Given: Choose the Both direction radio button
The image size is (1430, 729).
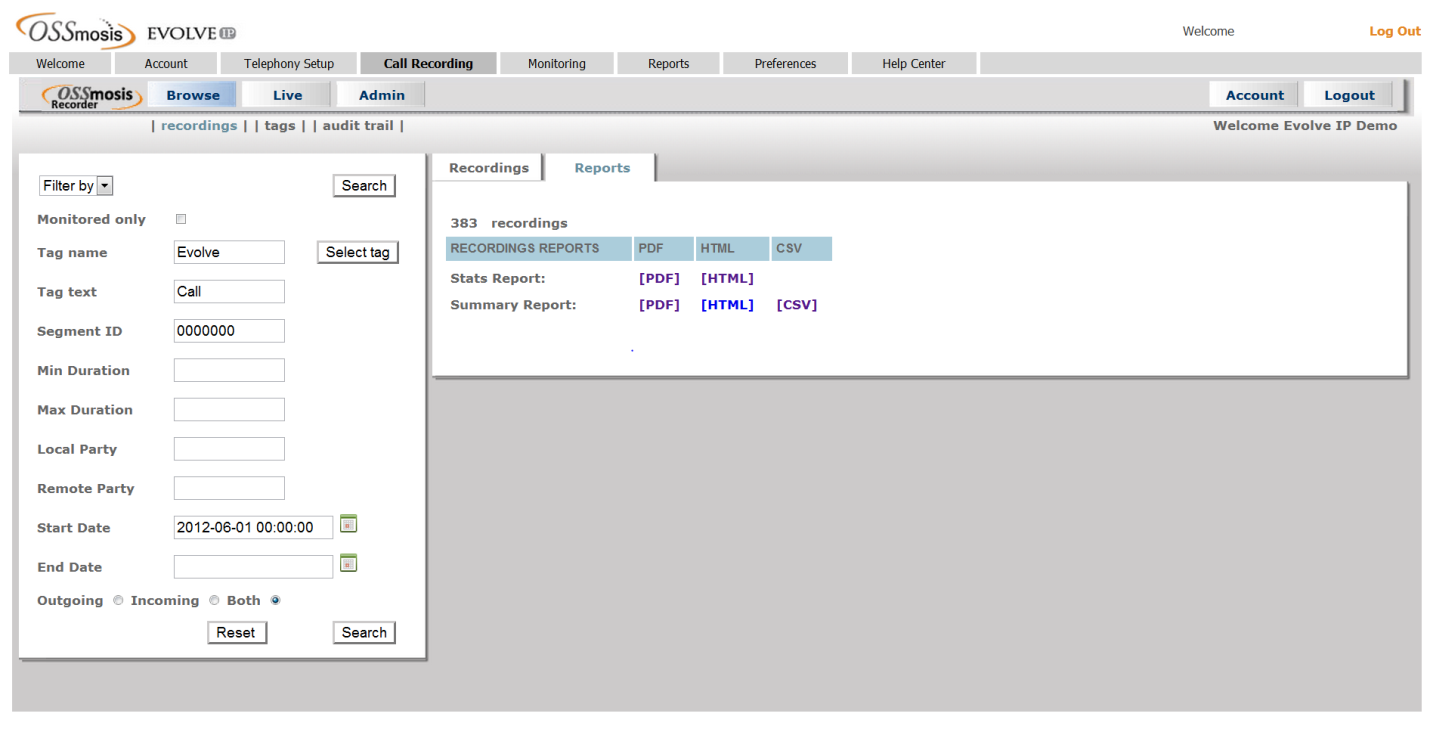Looking at the screenshot, I should pyautogui.click(x=276, y=601).
